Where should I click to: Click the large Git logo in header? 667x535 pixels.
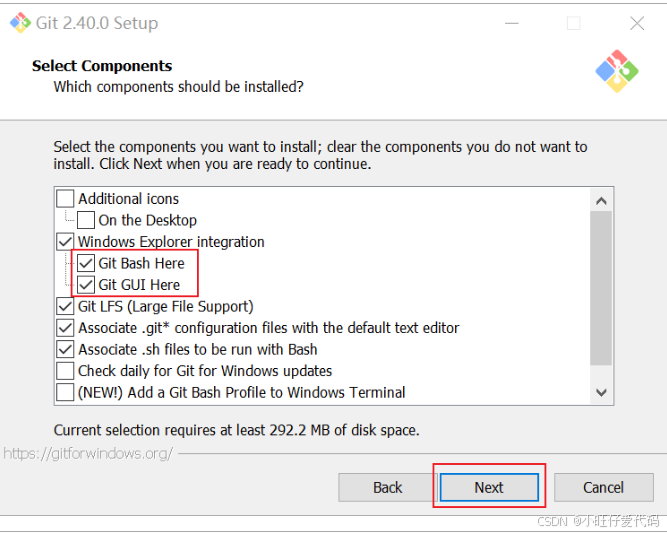pos(617,71)
